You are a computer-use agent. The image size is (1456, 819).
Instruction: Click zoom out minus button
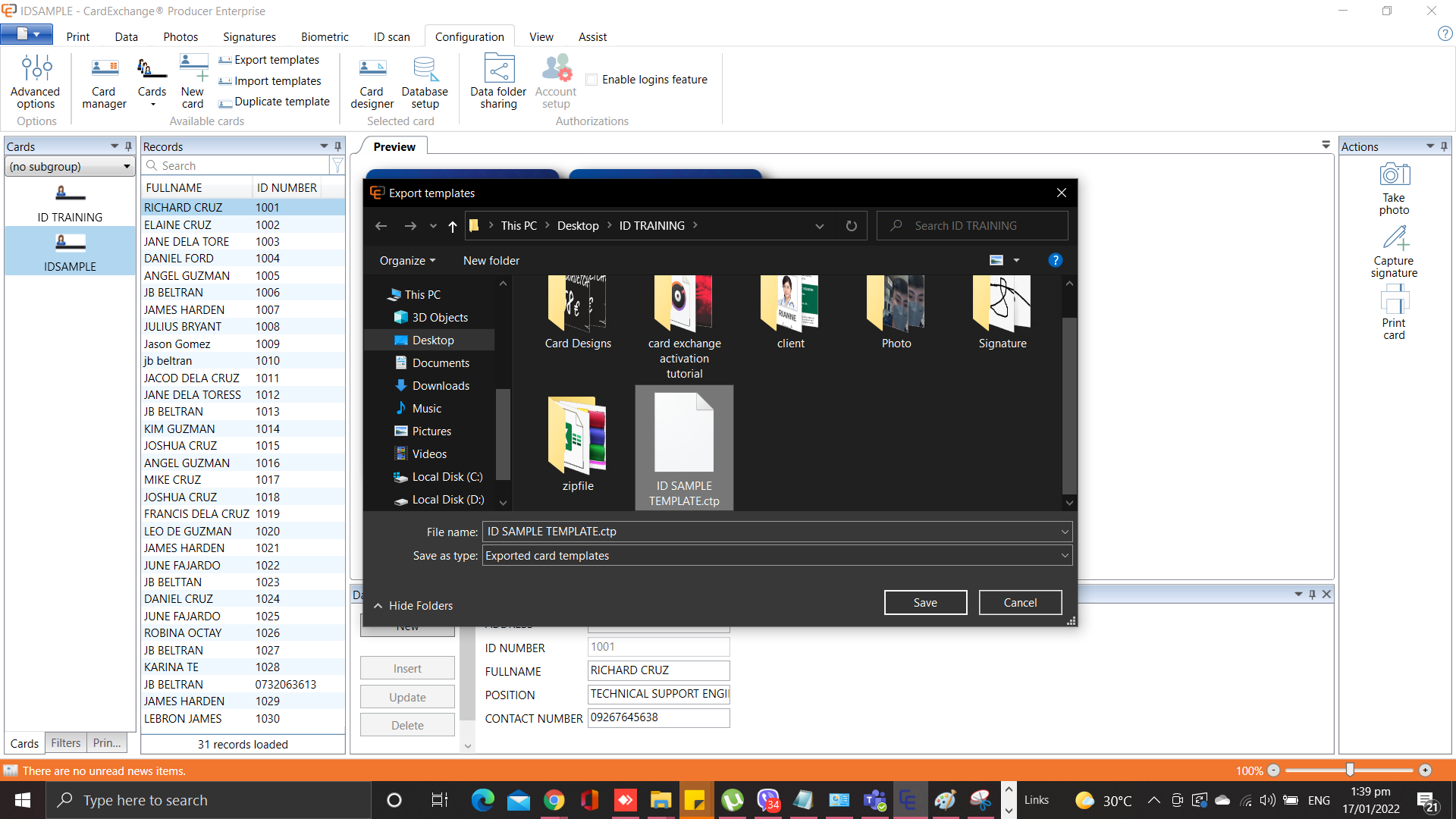[1274, 770]
